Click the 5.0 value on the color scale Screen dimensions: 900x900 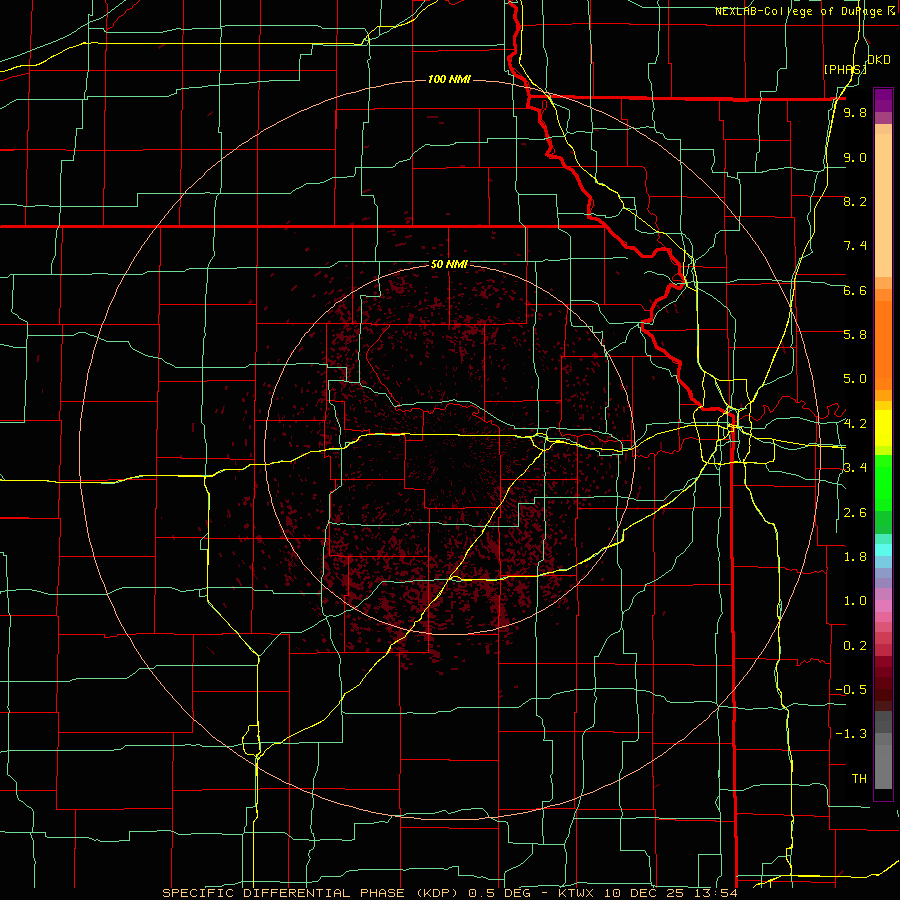point(855,379)
